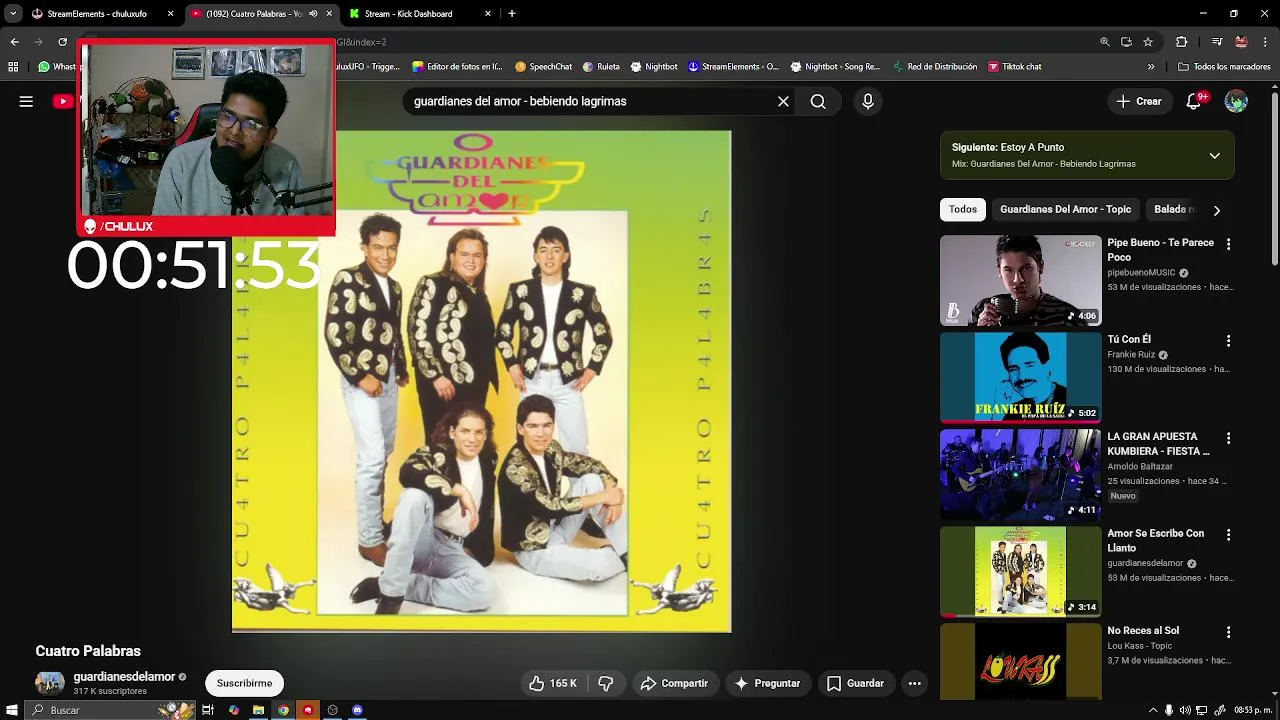
Task: Expand the Siguiente playlist mix panel
Action: [1214, 155]
